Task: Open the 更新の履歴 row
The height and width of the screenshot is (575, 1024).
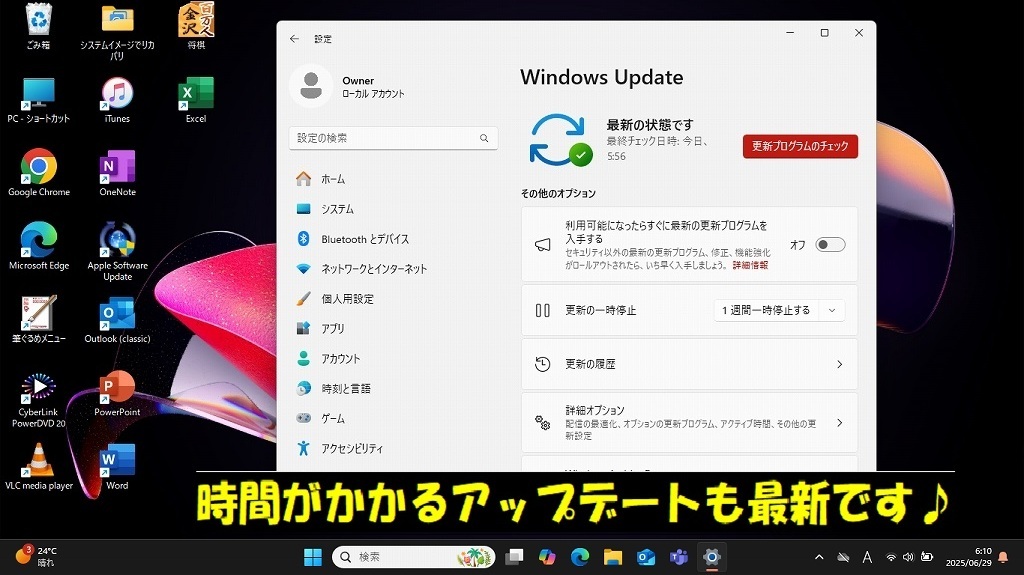Action: pos(689,364)
